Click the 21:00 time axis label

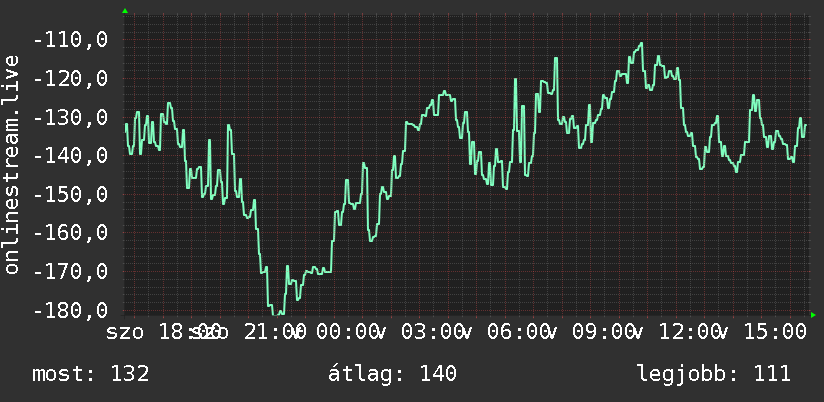coord(275,332)
